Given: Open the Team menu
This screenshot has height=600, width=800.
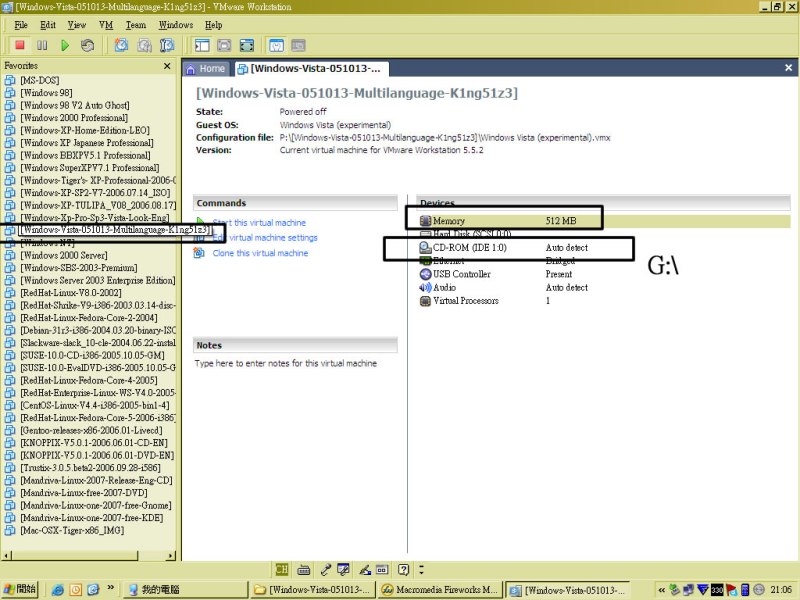Looking at the screenshot, I should pyautogui.click(x=136, y=25).
